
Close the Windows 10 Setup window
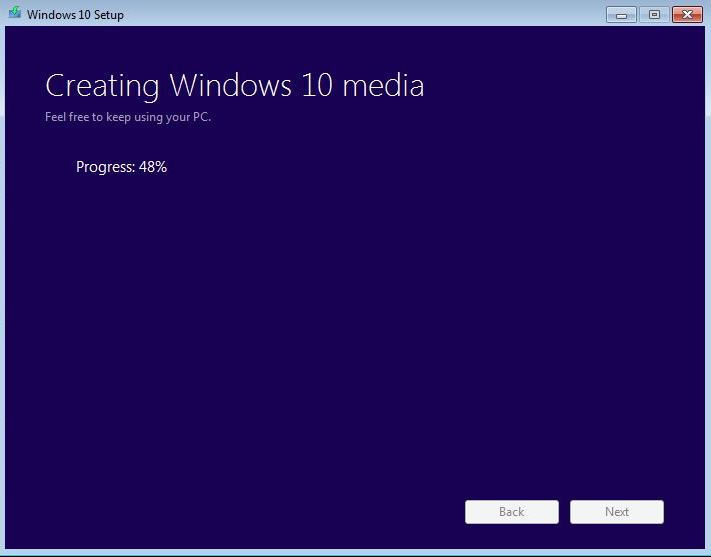(x=688, y=14)
